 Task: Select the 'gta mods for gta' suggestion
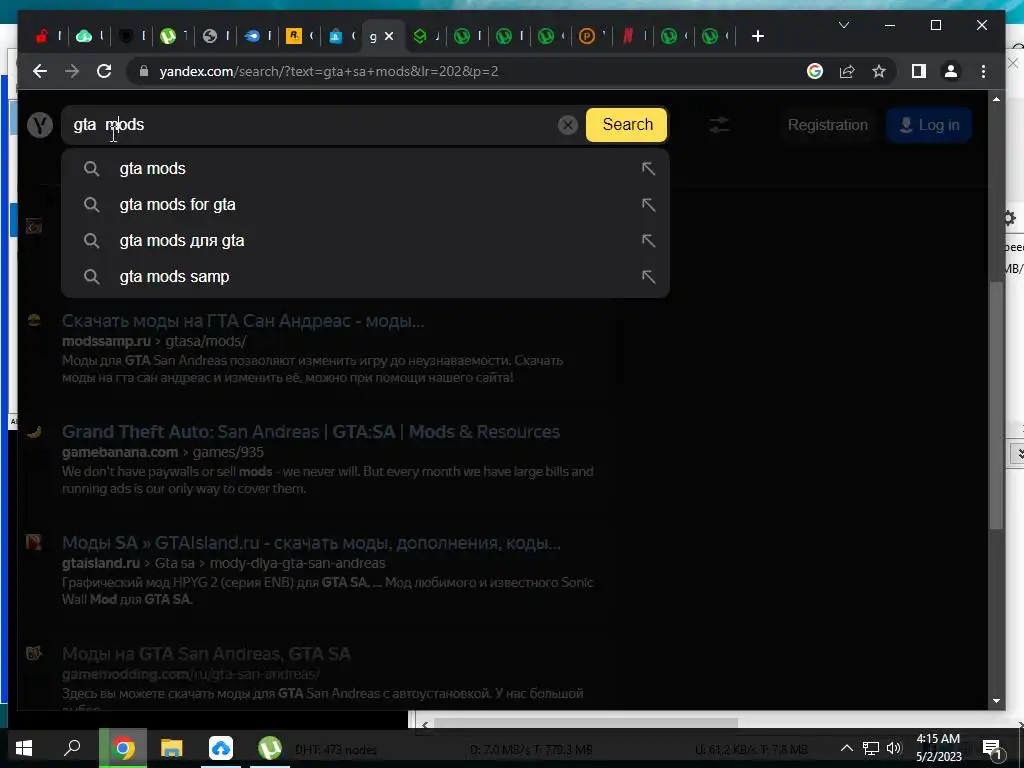pyautogui.click(x=365, y=204)
